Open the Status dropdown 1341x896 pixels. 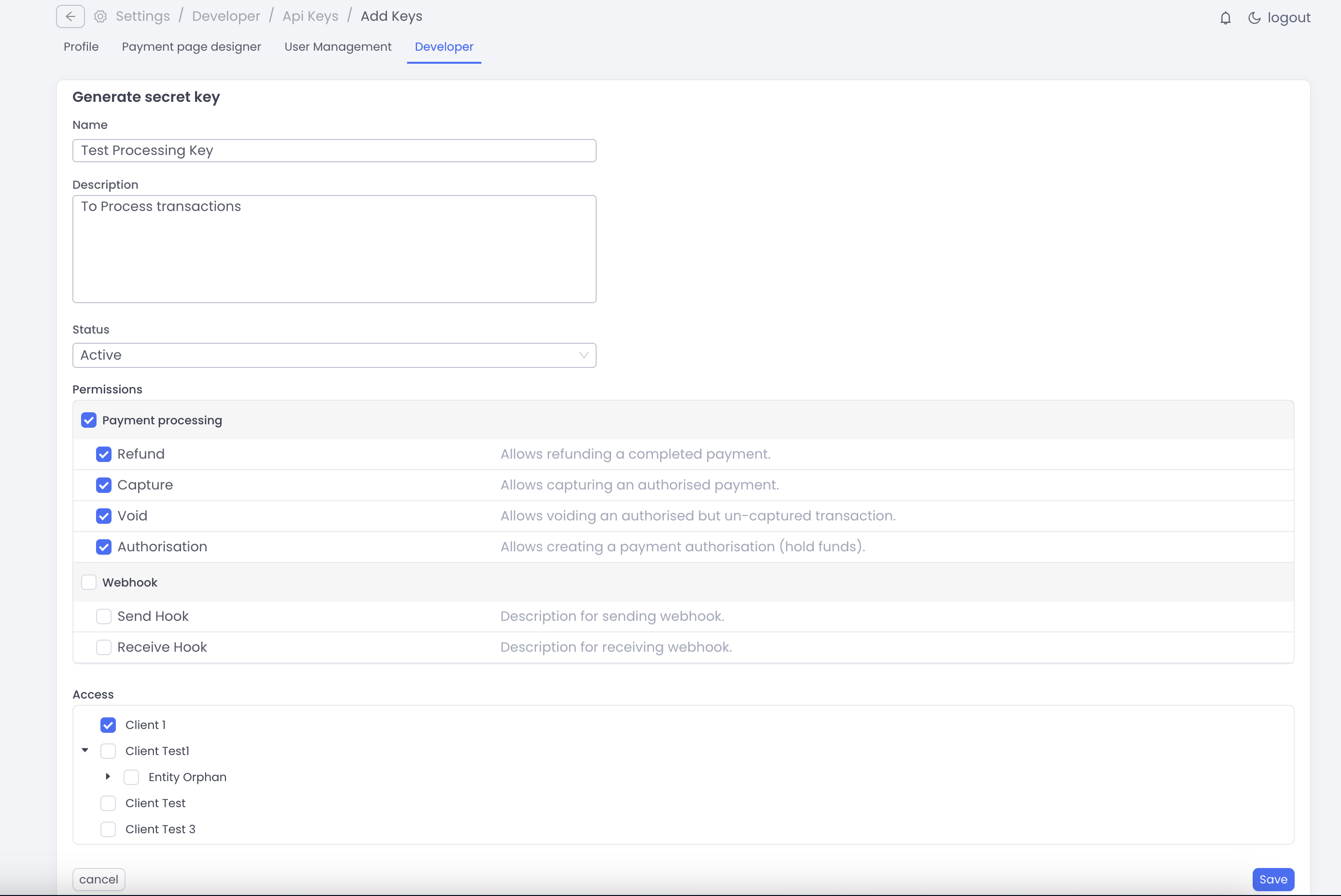tap(334, 355)
